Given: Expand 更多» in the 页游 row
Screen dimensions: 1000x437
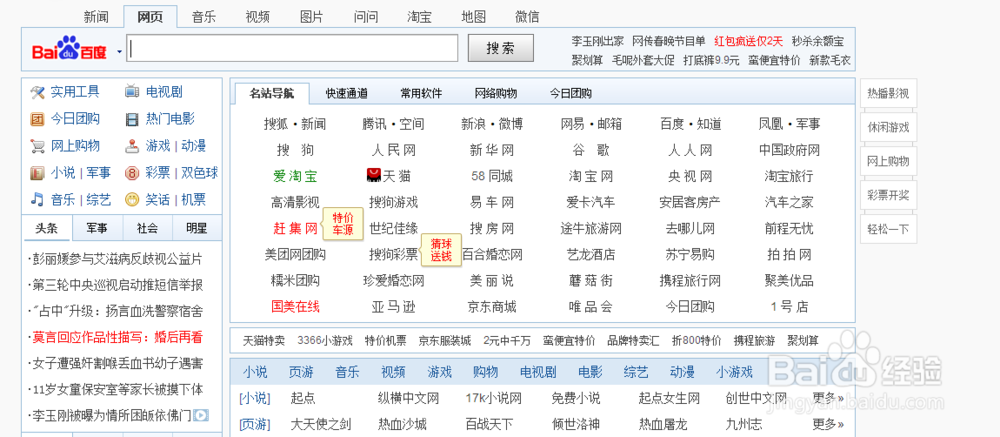Looking at the screenshot, I should tap(828, 424).
